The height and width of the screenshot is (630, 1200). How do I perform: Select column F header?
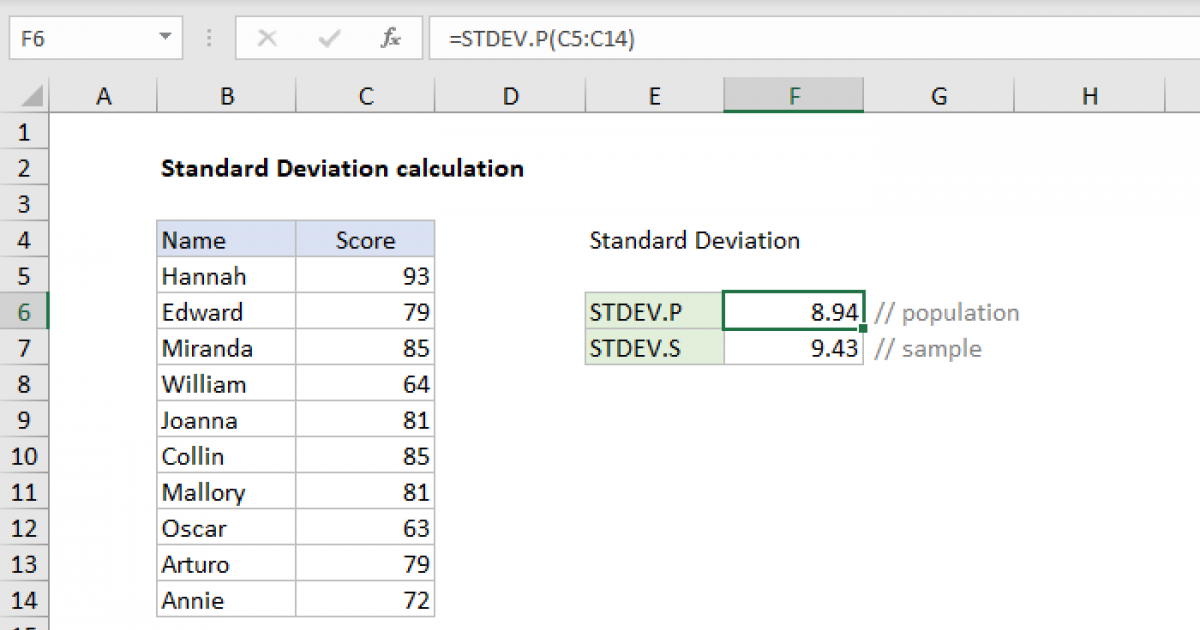794,96
